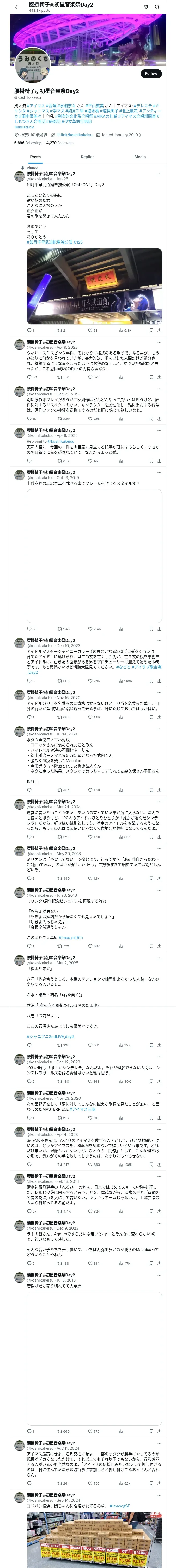Open more options on the Jul 14, 2021 tweet

pyautogui.click(x=159, y=729)
